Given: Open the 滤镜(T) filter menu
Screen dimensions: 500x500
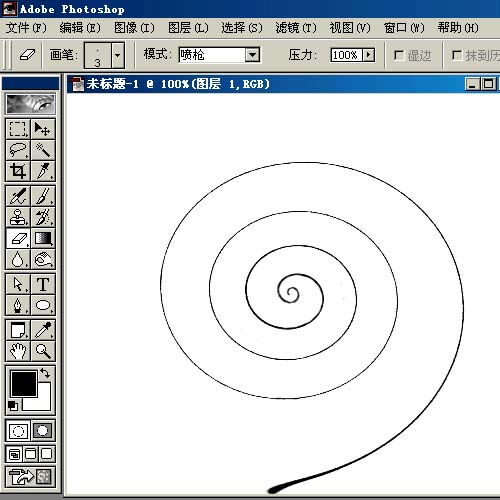Looking at the screenshot, I should (296, 28).
